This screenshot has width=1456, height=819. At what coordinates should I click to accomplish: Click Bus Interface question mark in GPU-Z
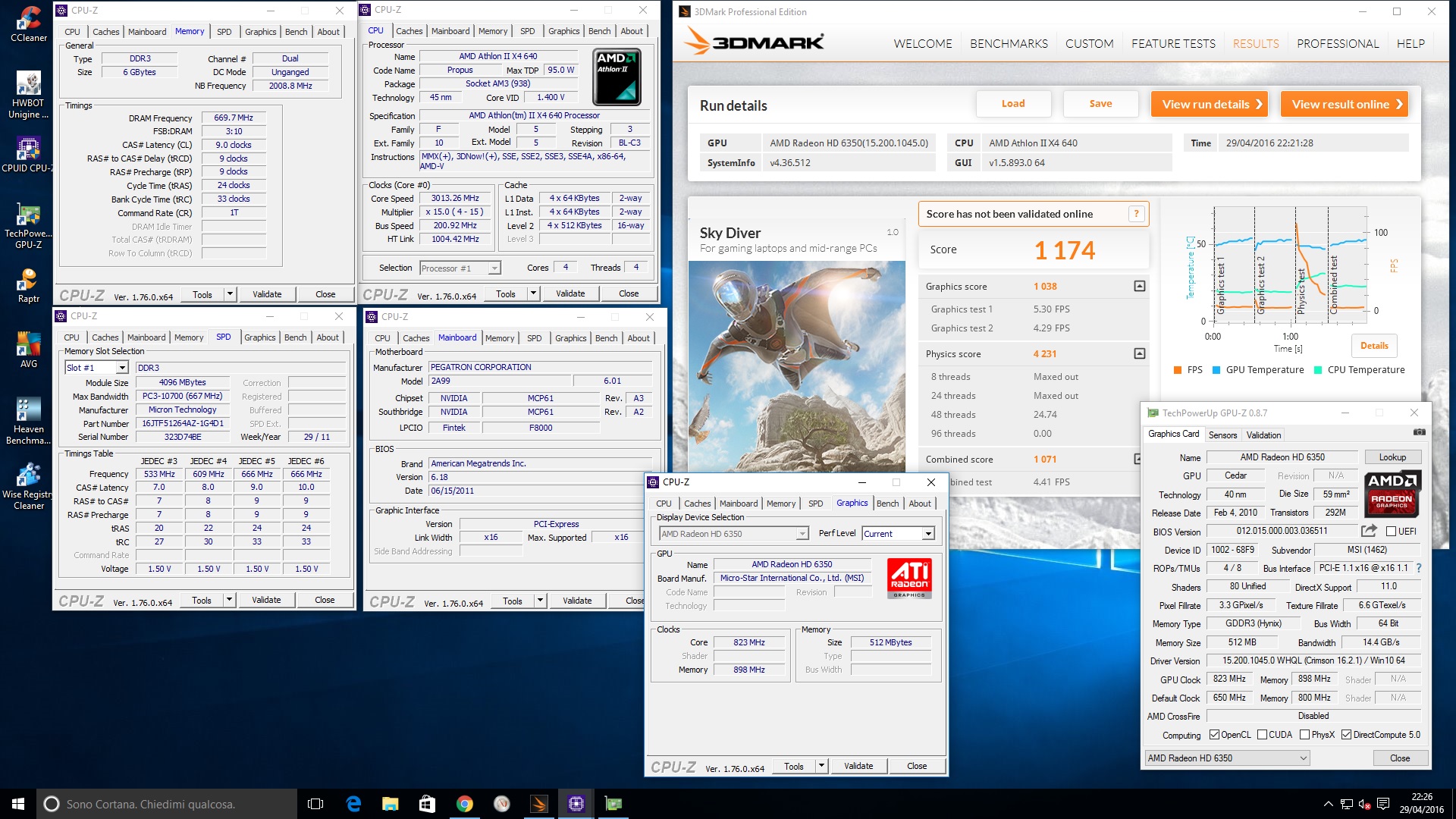[1419, 568]
